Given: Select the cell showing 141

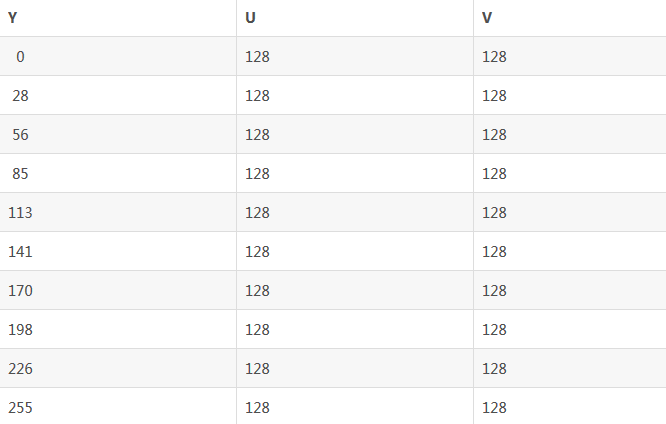Looking at the screenshot, I should [x=20, y=252].
